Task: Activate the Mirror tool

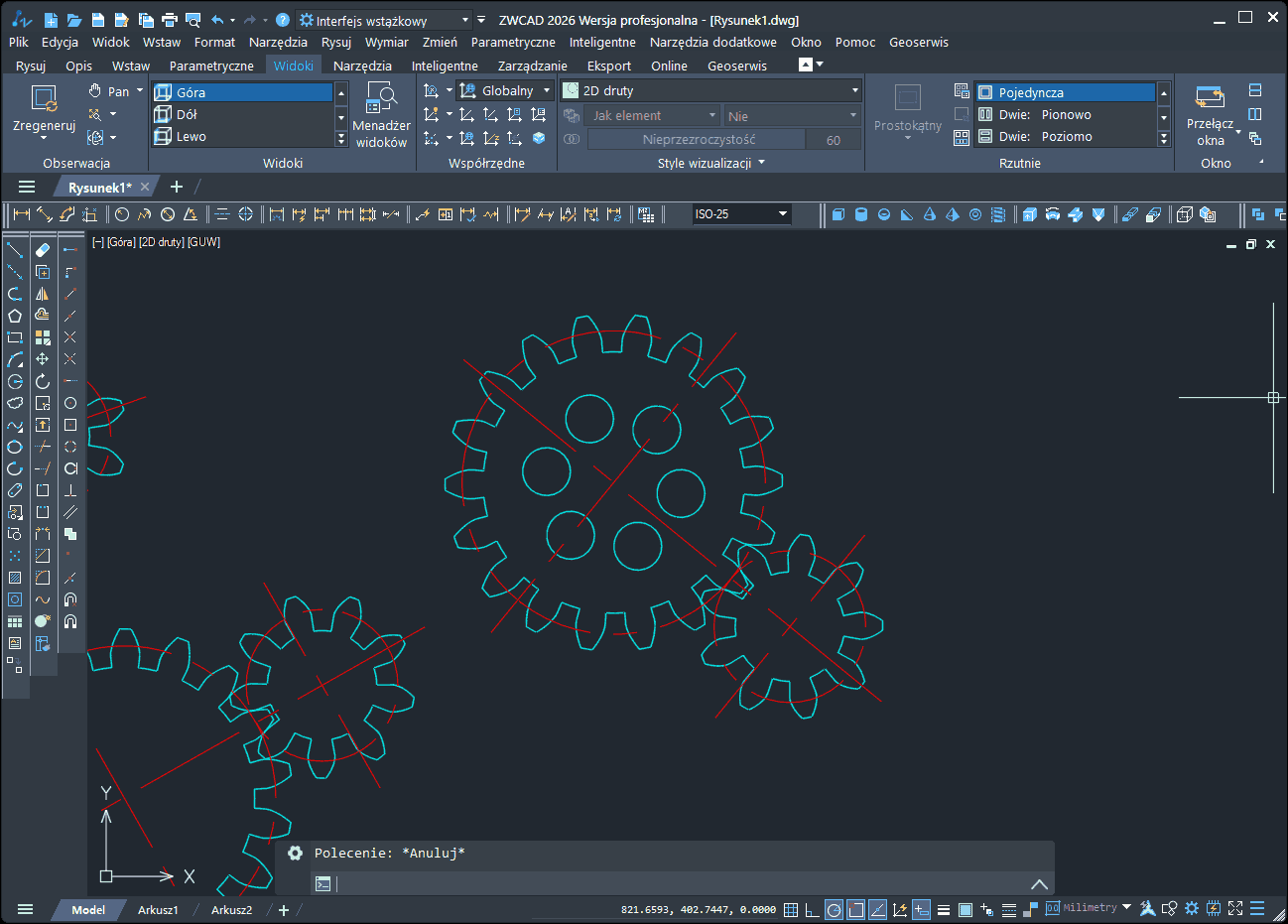Action: pyautogui.click(x=43, y=294)
